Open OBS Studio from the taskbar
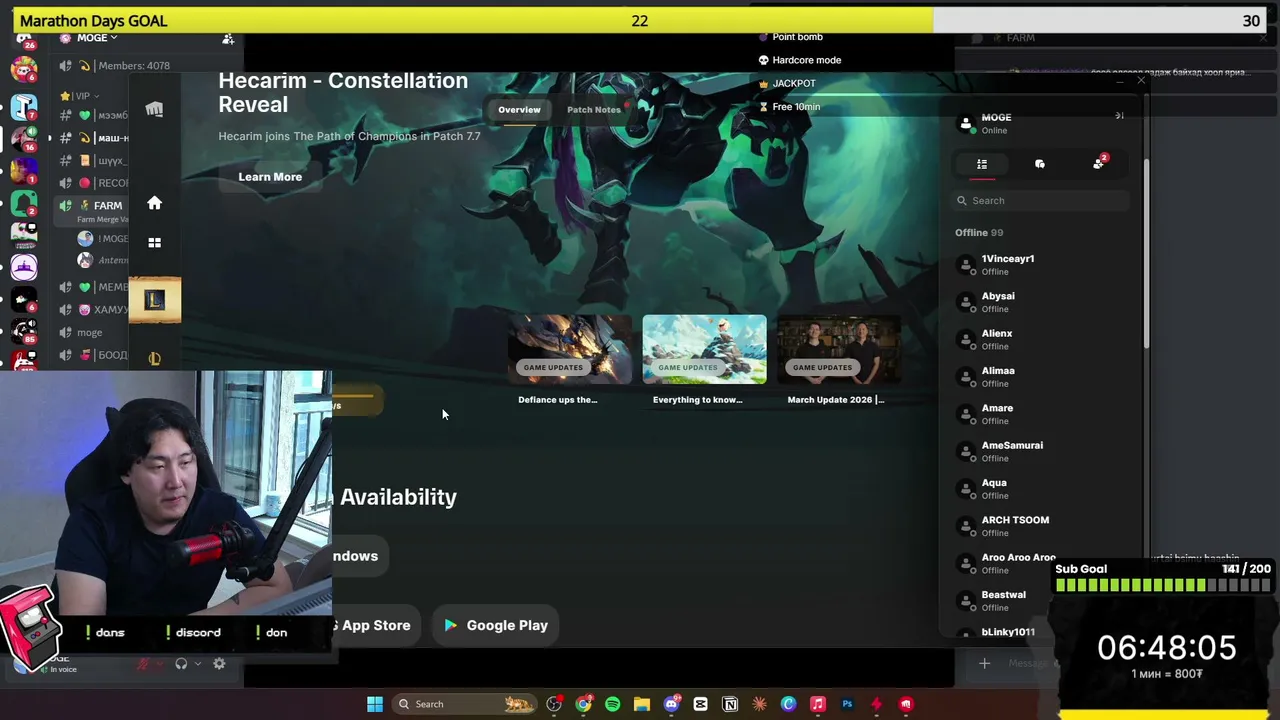The image size is (1280, 720). [x=554, y=704]
